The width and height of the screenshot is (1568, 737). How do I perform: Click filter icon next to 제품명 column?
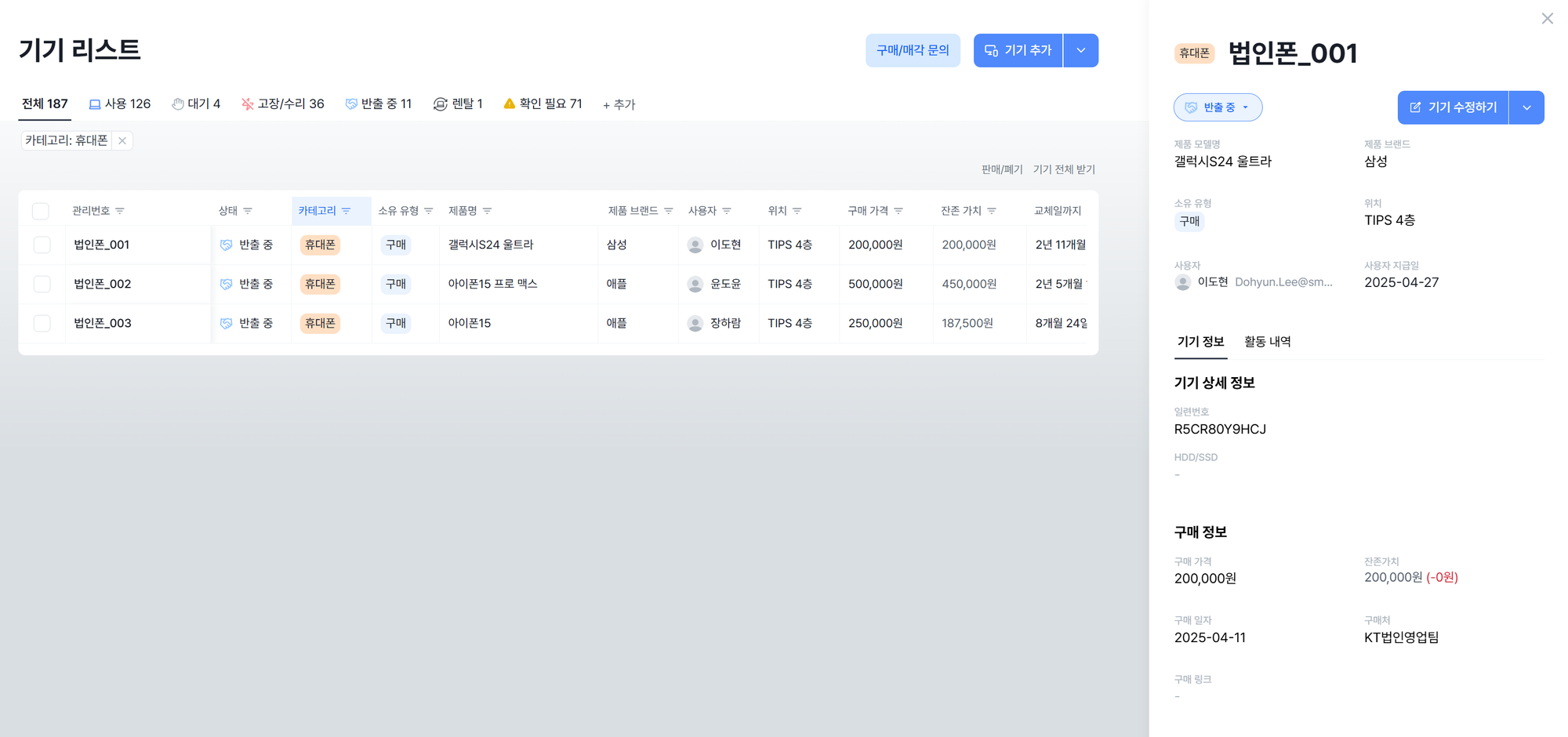click(488, 211)
